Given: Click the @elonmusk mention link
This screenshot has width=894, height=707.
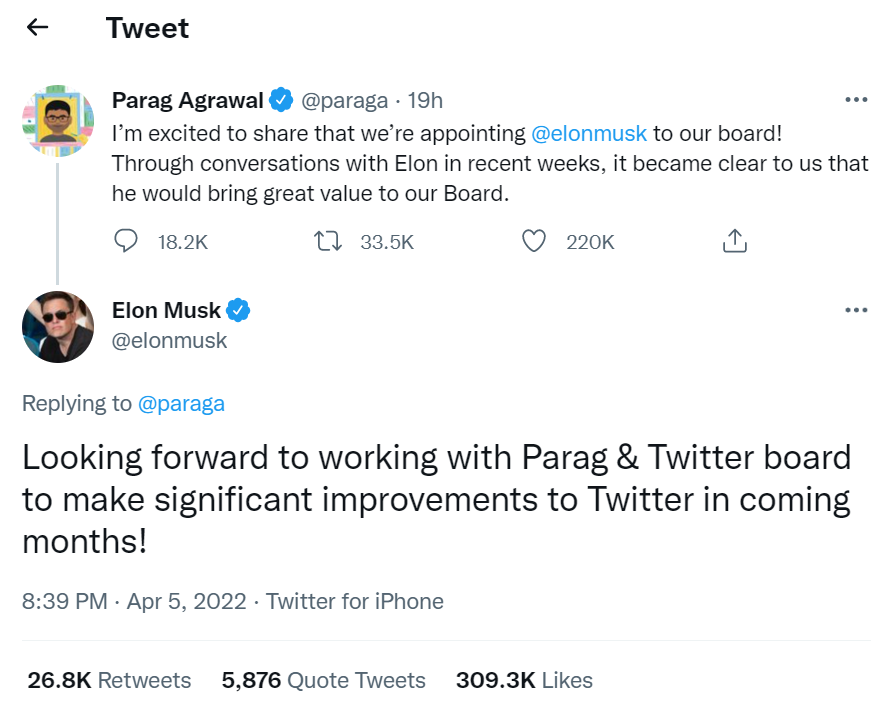Looking at the screenshot, I should (589, 133).
